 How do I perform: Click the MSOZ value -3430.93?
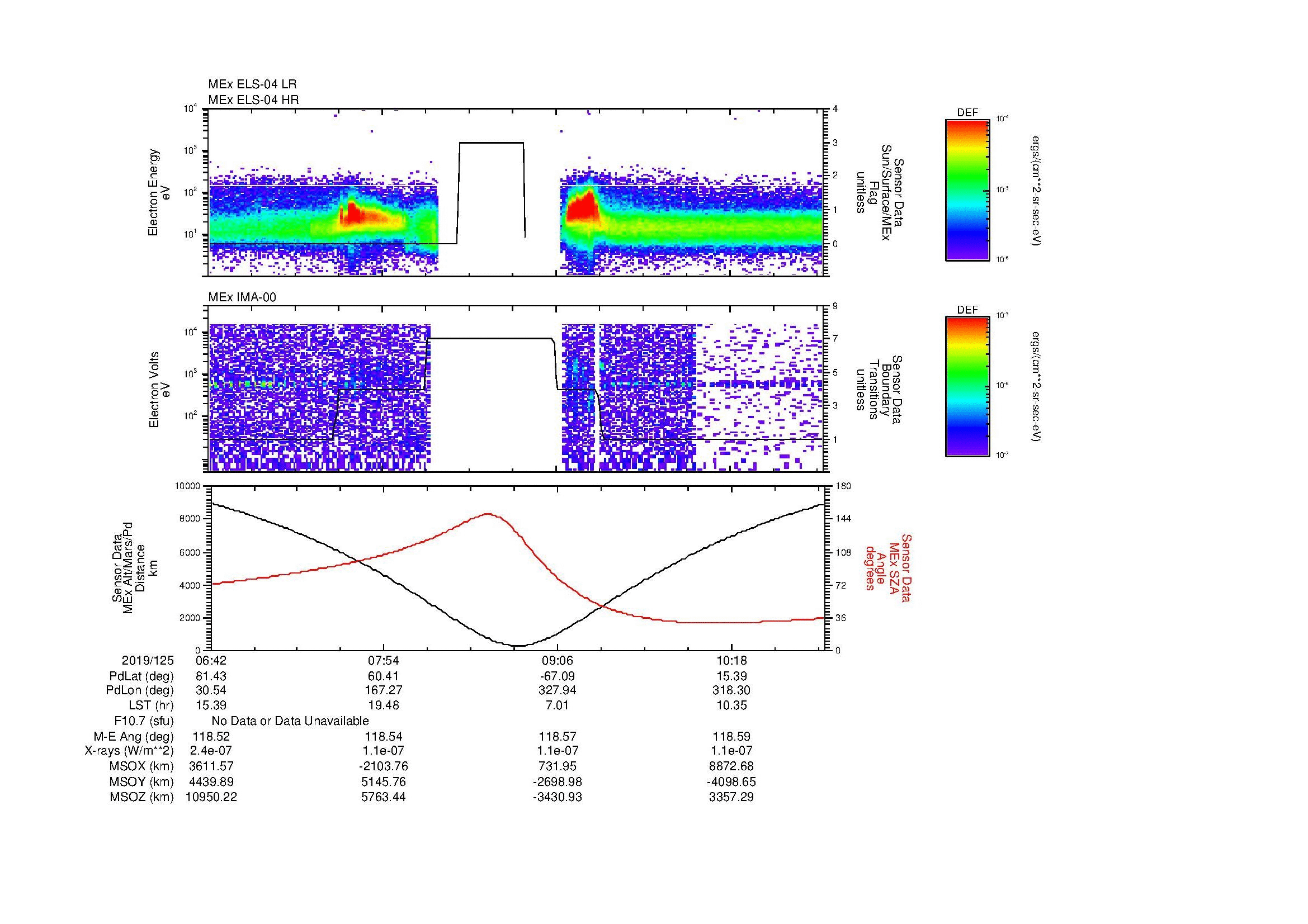pyautogui.click(x=557, y=797)
